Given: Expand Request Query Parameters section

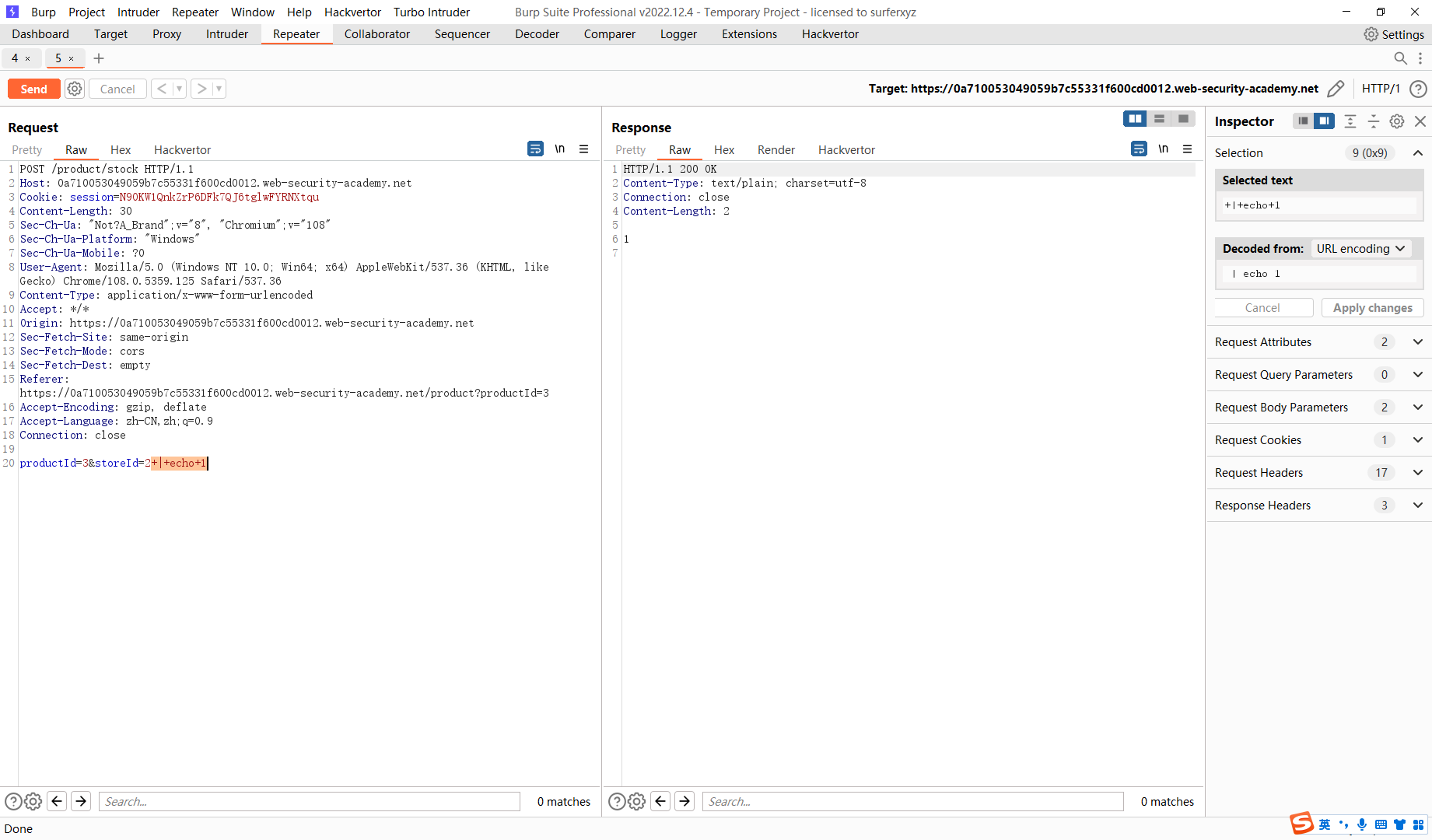Looking at the screenshot, I should point(1418,375).
